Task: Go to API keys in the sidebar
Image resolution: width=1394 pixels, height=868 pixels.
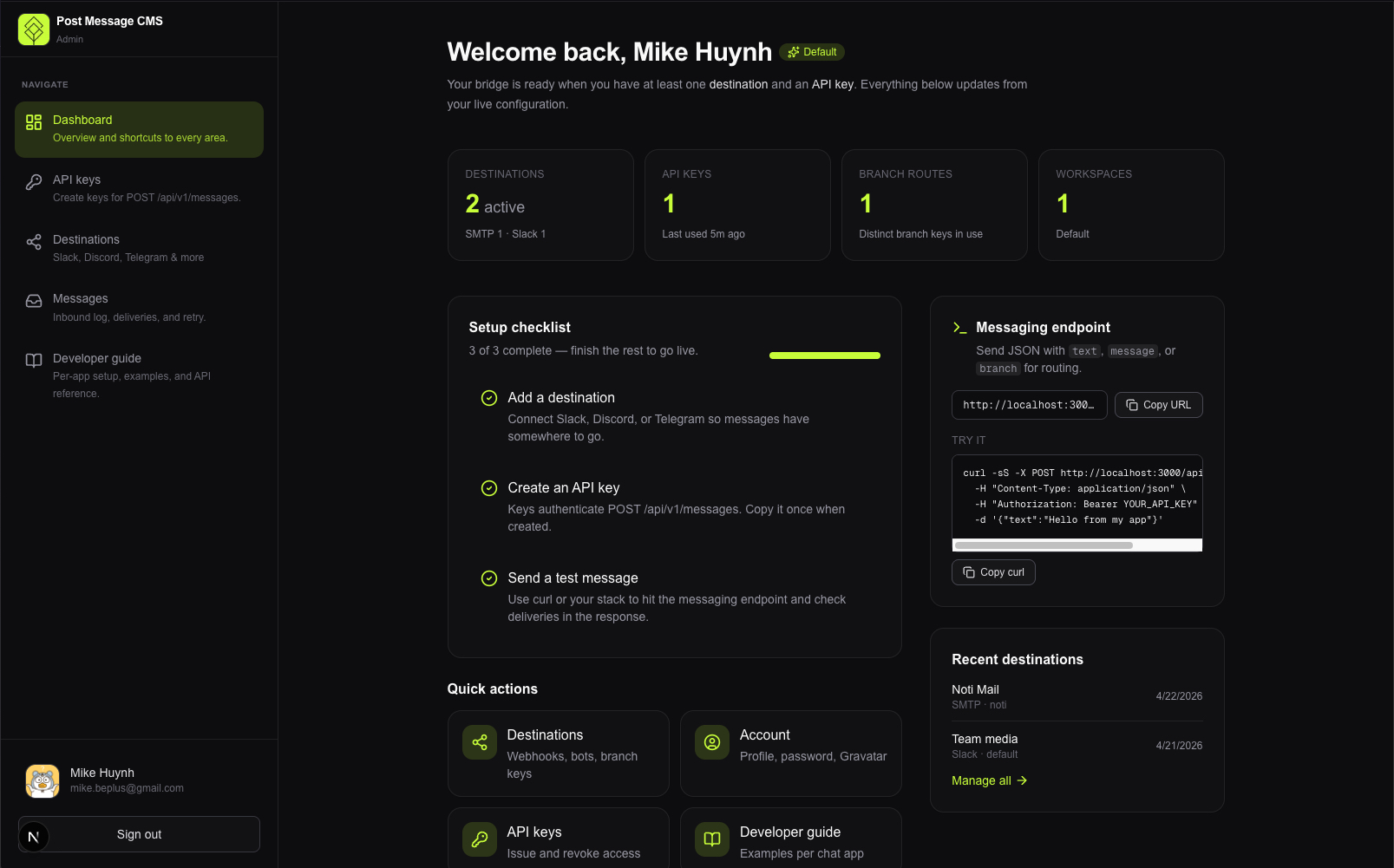Action: (139, 188)
